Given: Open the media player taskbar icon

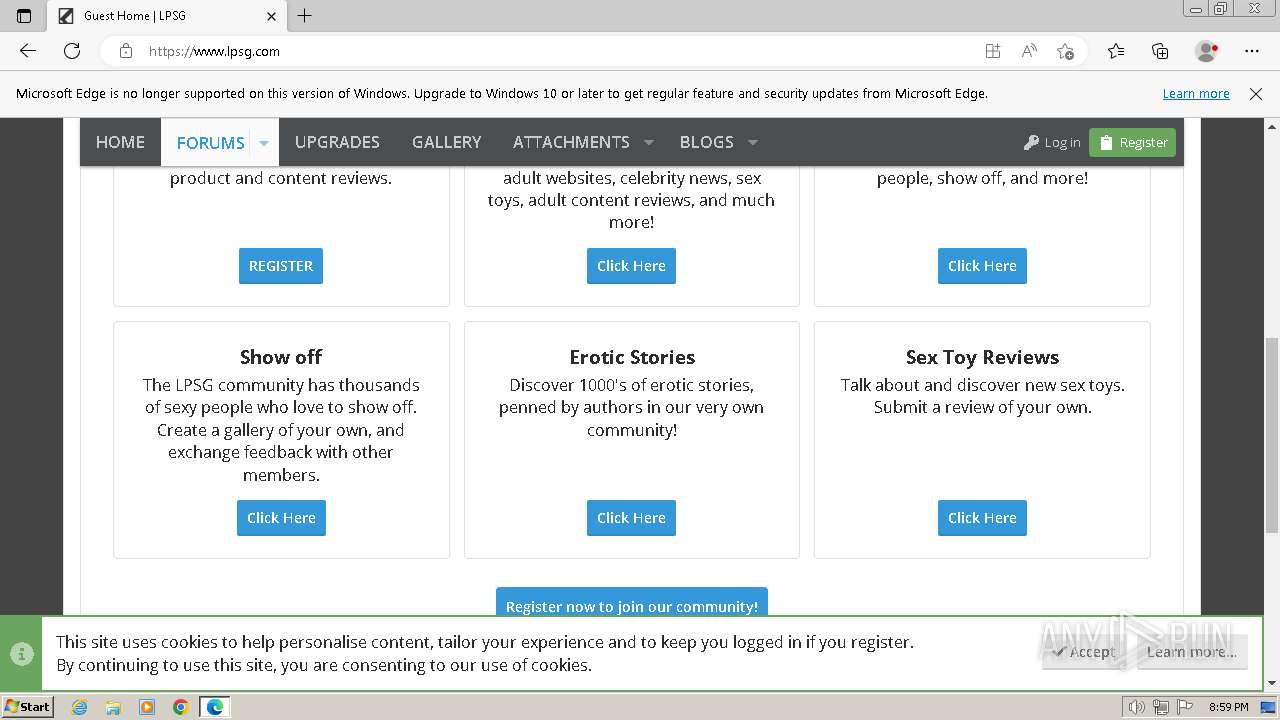Looking at the screenshot, I should click(147, 707).
